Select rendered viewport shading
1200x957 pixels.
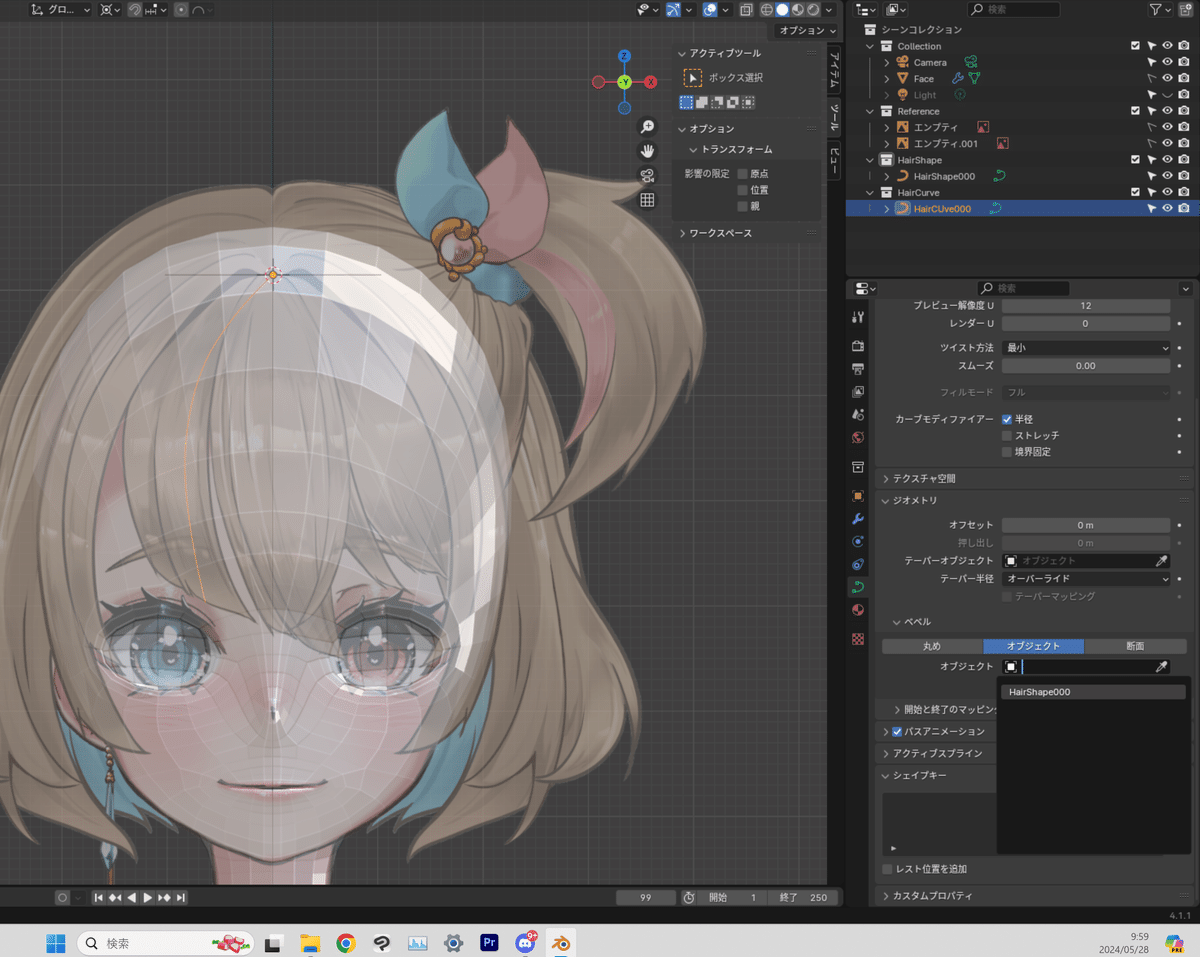pos(813,9)
